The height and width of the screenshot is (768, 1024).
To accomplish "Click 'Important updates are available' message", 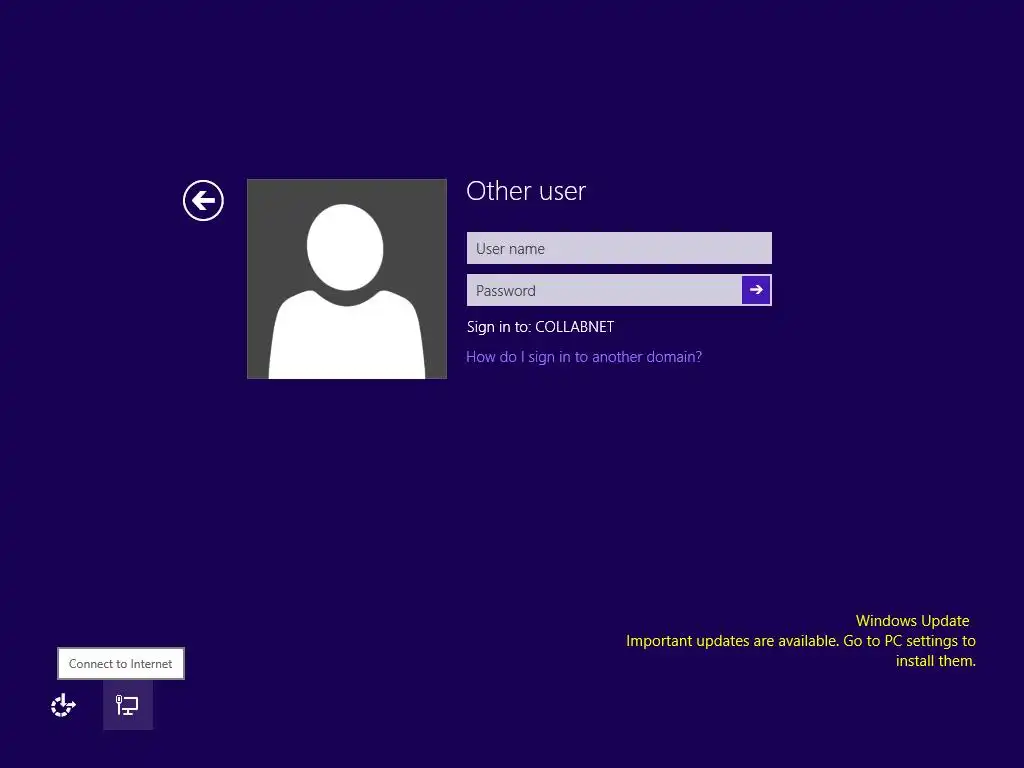I will coord(801,651).
